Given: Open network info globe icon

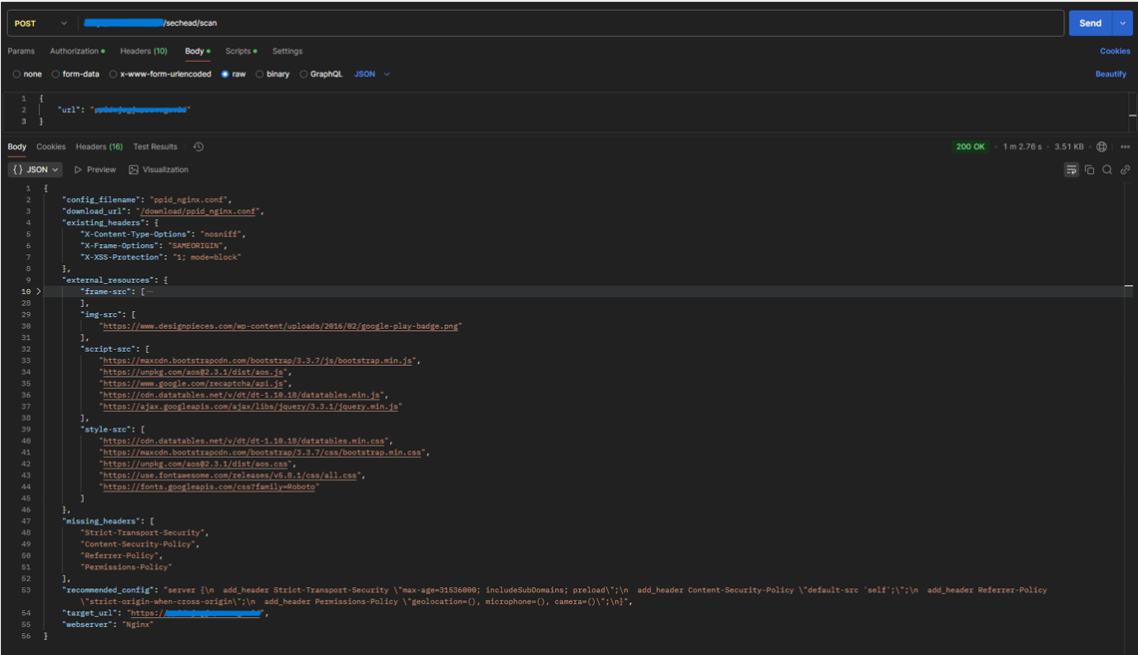Looking at the screenshot, I should (1102, 147).
